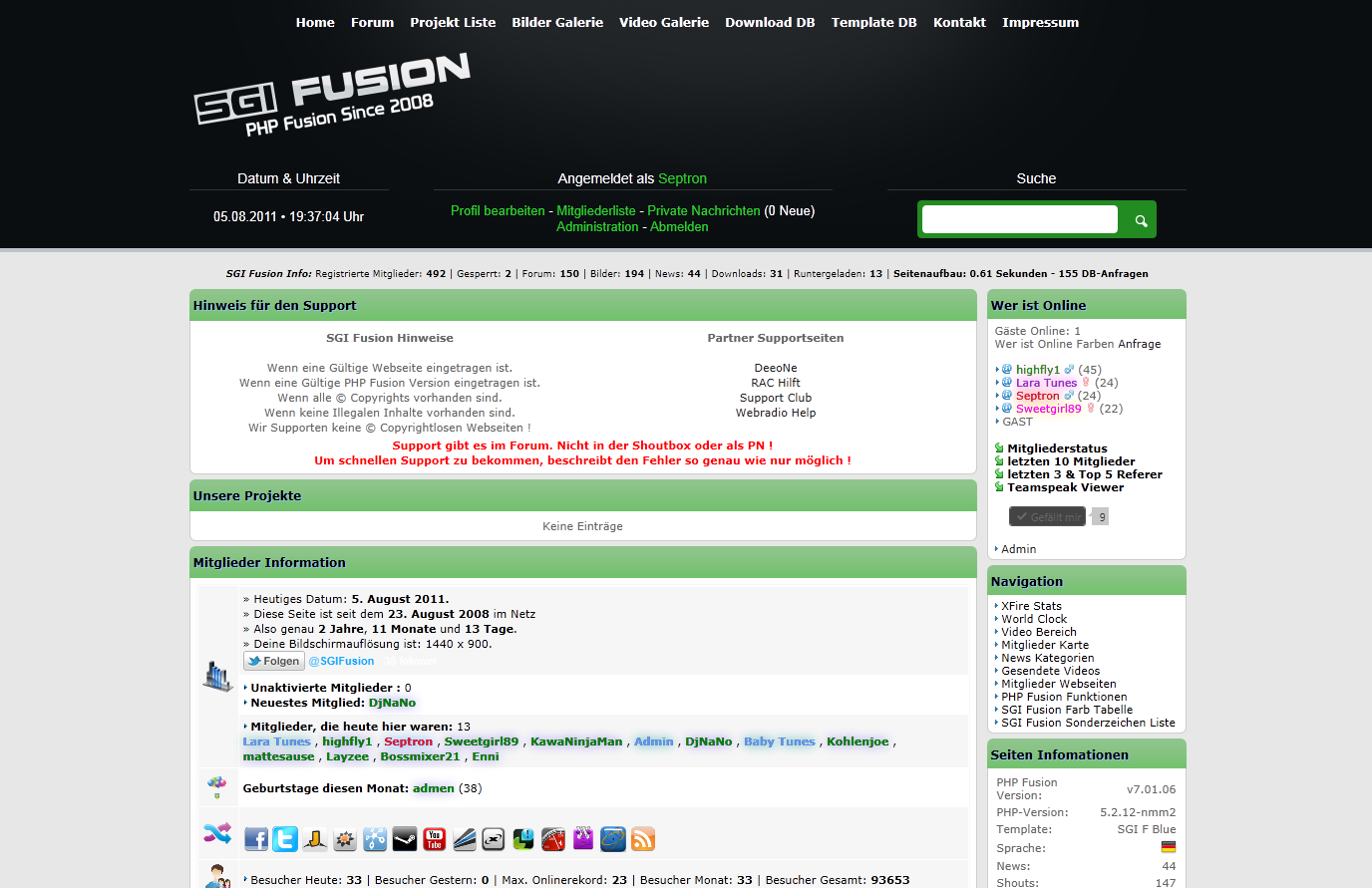Open Private Nachrichten link

704,210
